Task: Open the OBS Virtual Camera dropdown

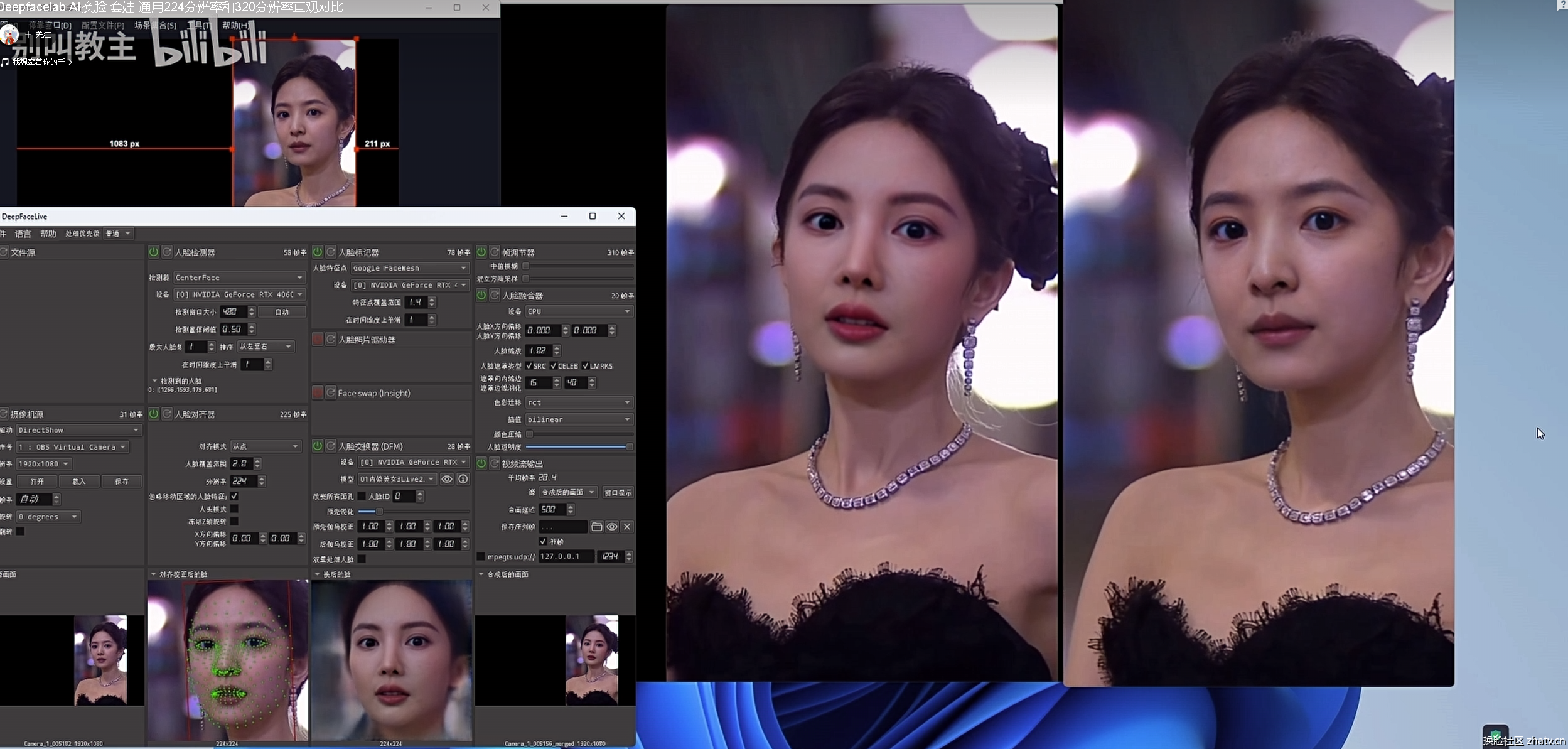Action: [x=73, y=447]
